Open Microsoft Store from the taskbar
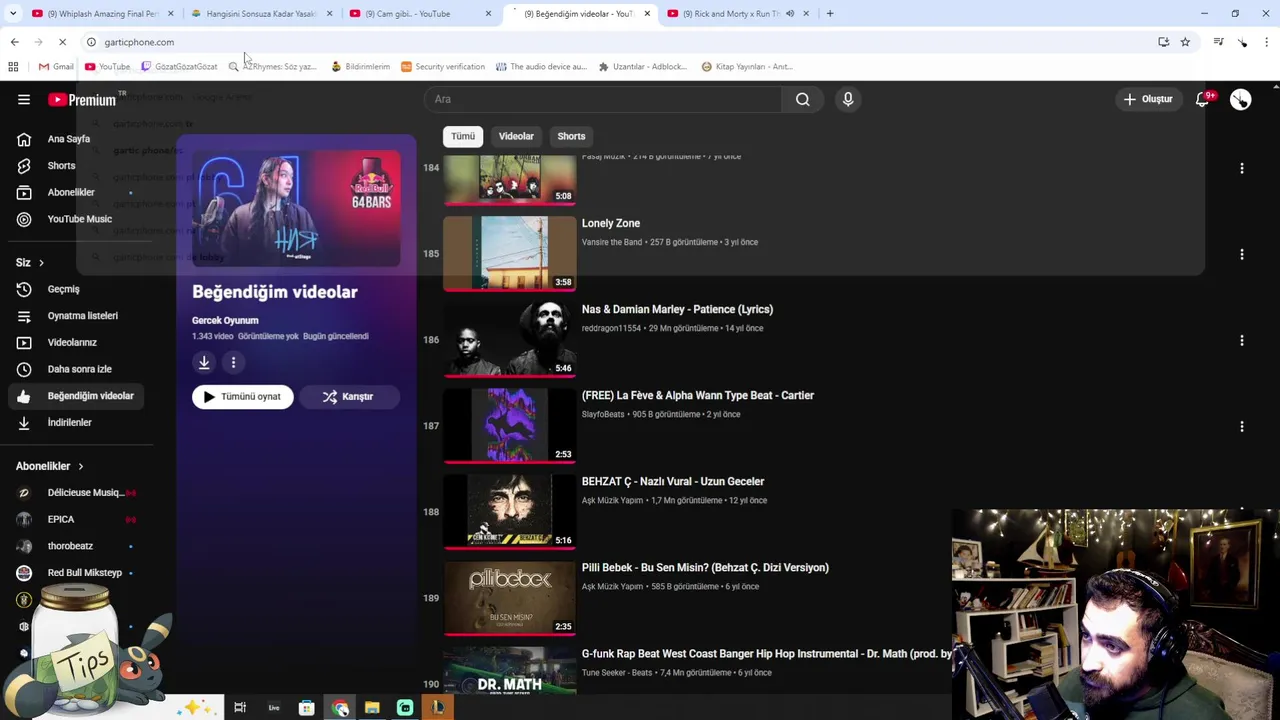1280x720 pixels. [x=307, y=708]
